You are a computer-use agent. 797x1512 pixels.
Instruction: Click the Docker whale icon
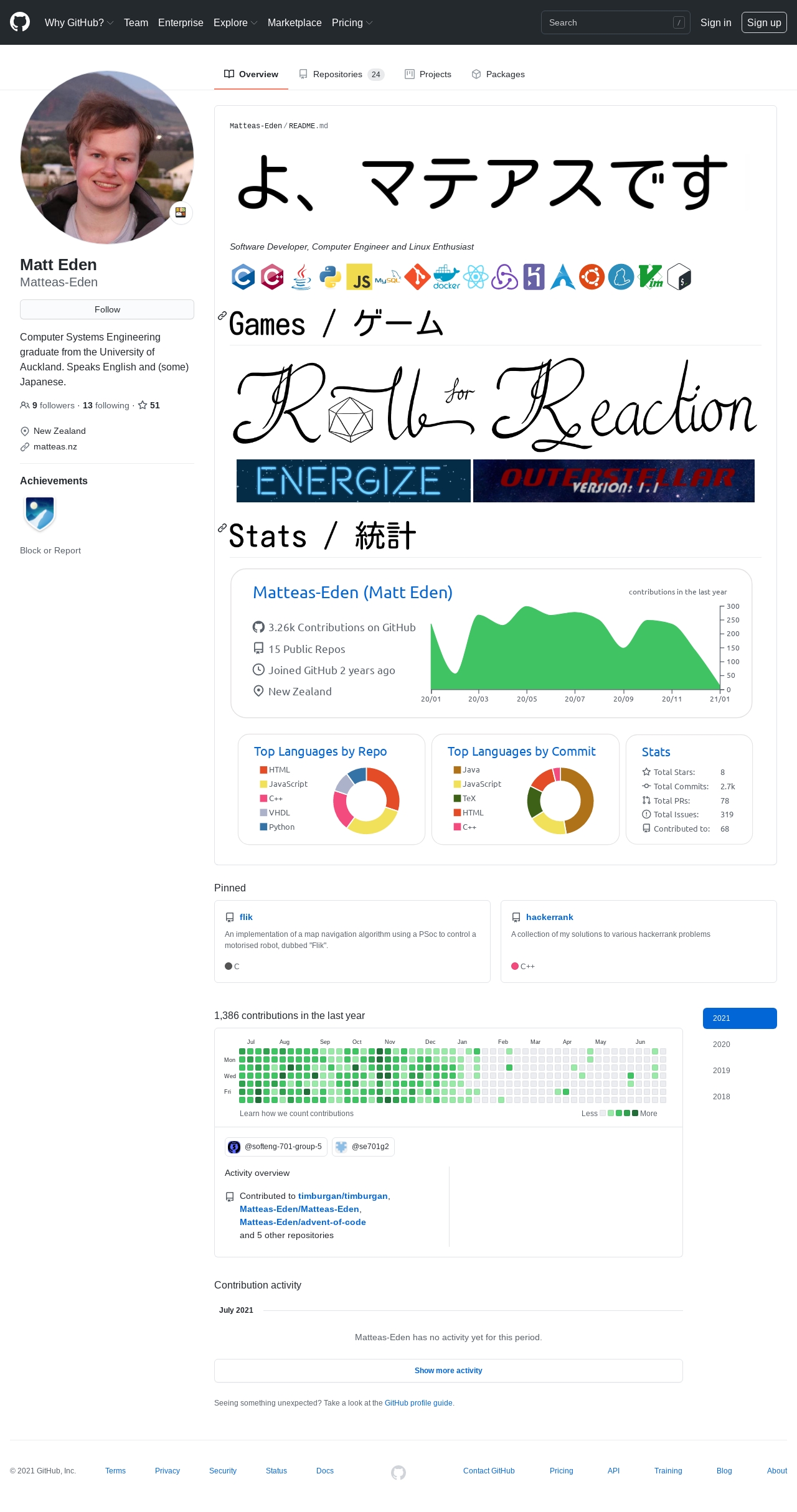coord(446,277)
